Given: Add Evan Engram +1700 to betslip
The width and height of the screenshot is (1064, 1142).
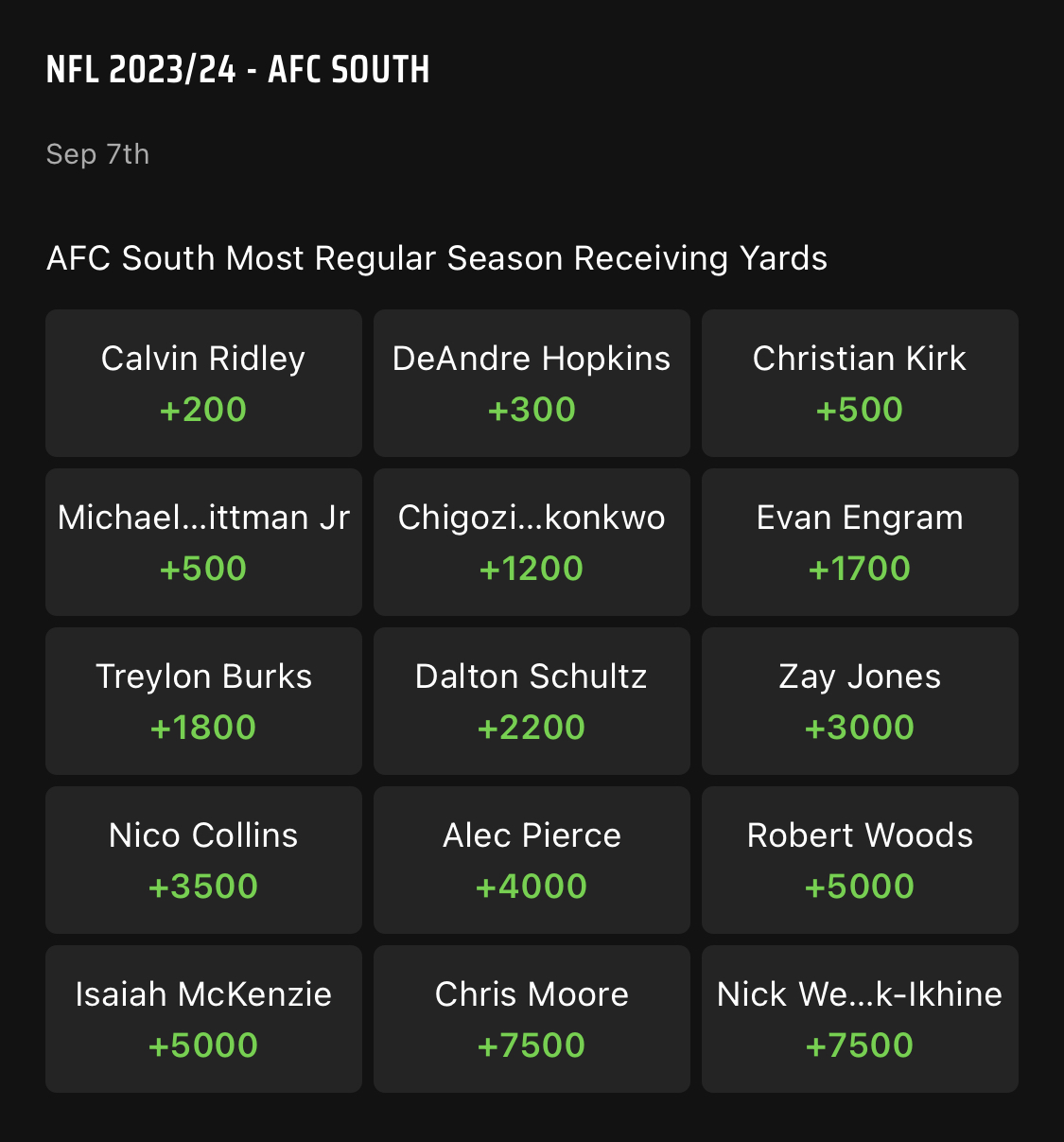Looking at the screenshot, I should point(860,541).
